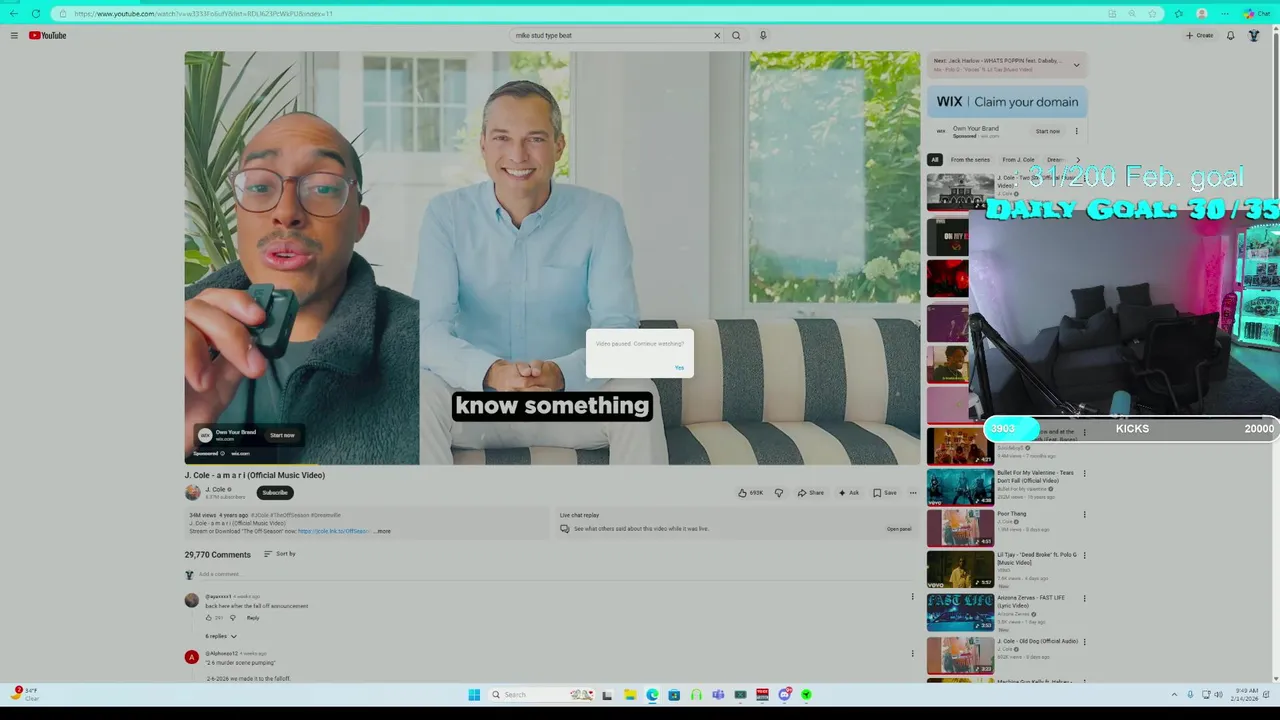Image resolution: width=1280 pixels, height=720 pixels.
Task: Click the Ask button below video
Action: (849, 493)
